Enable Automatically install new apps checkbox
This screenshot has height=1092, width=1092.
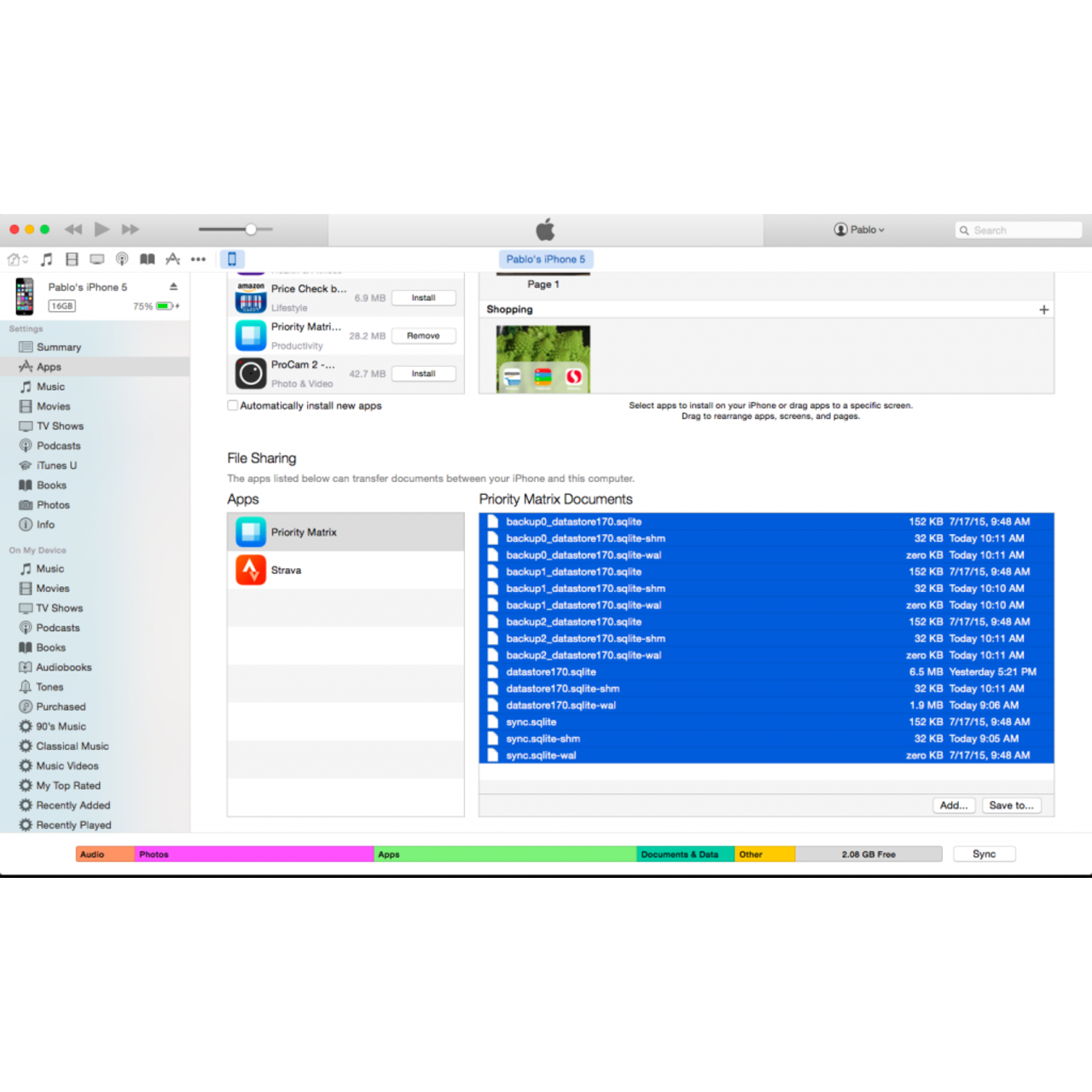[x=233, y=406]
